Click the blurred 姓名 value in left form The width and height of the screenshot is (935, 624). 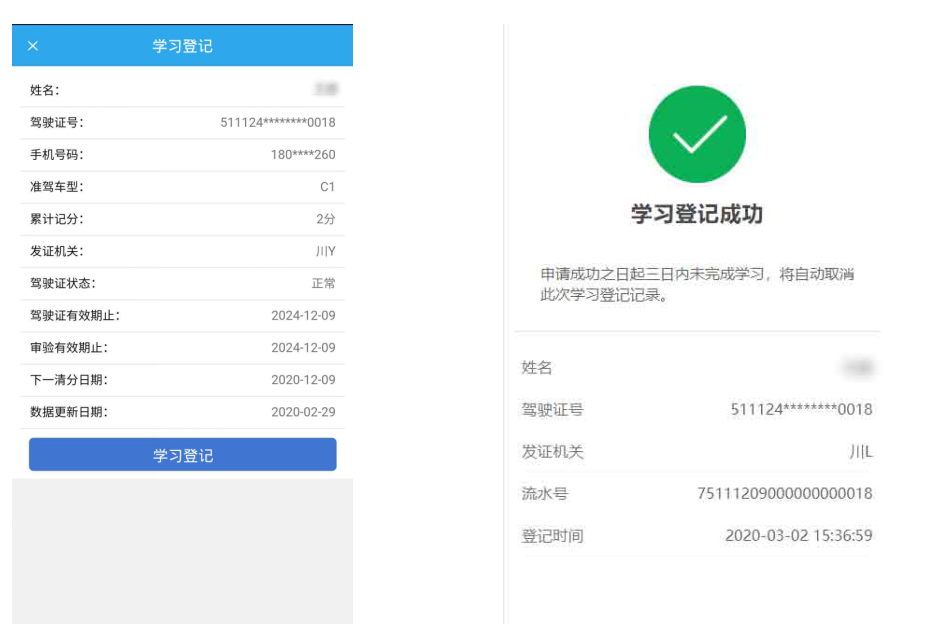click(x=325, y=90)
